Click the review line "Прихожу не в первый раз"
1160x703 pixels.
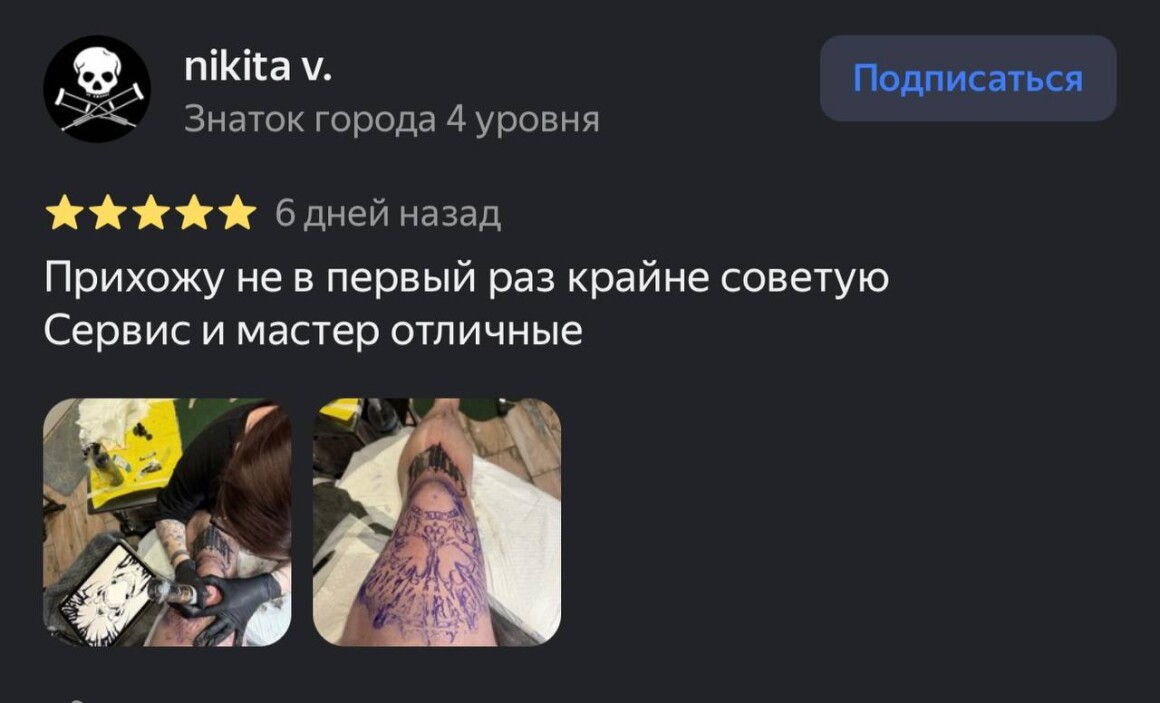(x=299, y=279)
